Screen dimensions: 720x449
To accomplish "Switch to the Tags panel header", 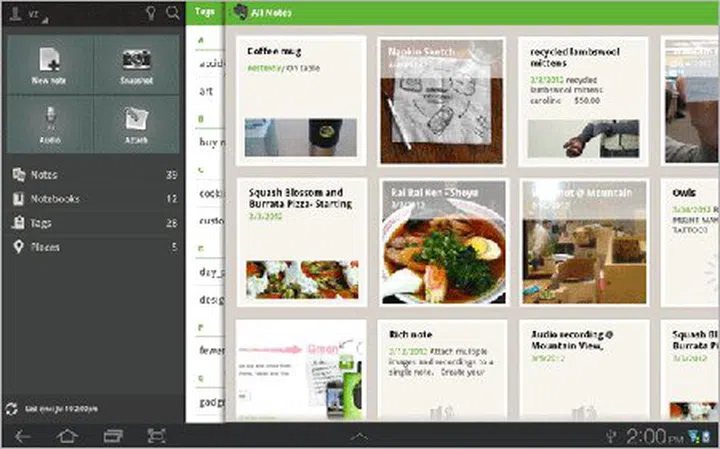I will [205, 13].
